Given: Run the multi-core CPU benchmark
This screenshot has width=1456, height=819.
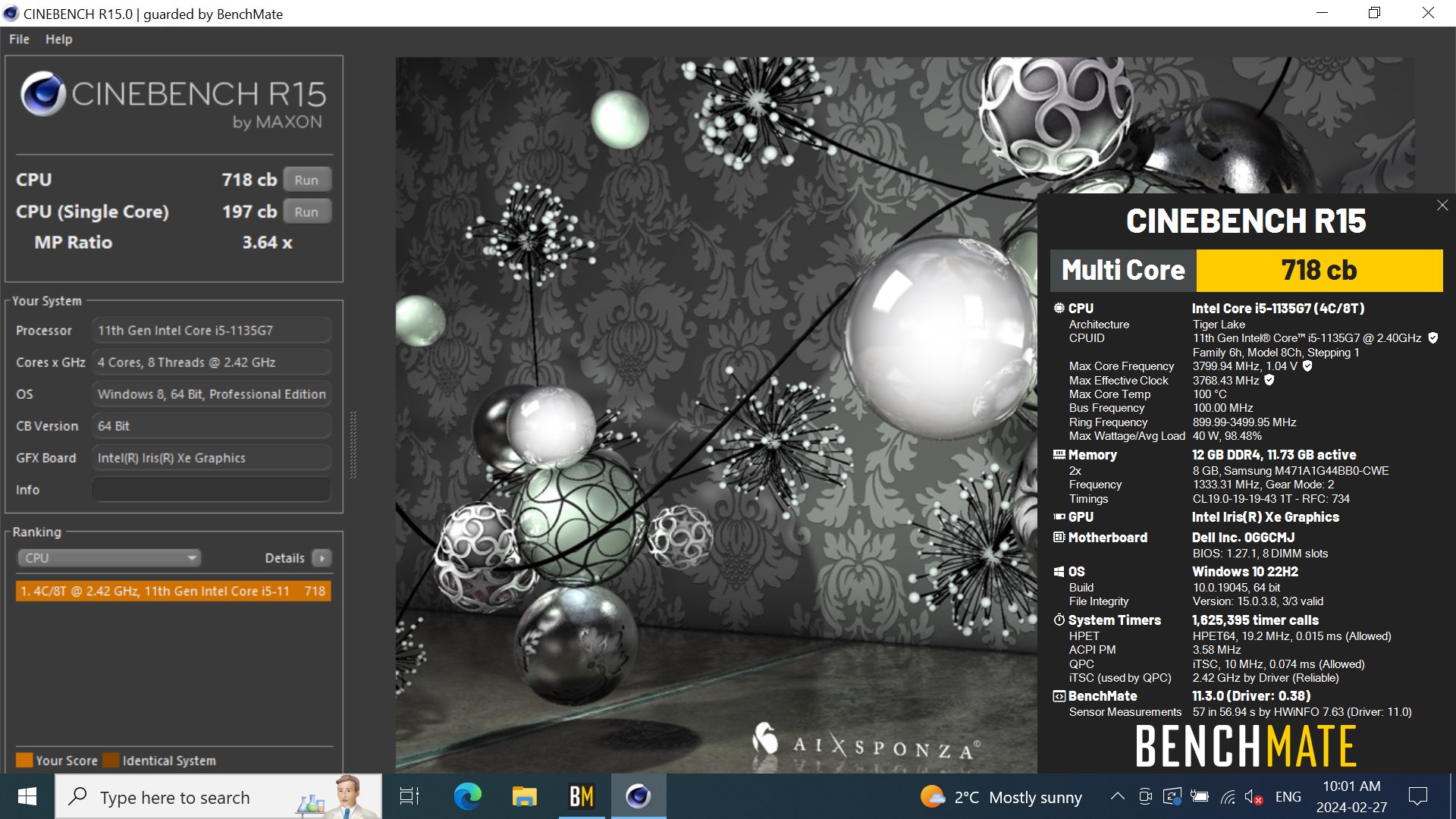Looking at the screenshot, I should [x=306, y=180].
